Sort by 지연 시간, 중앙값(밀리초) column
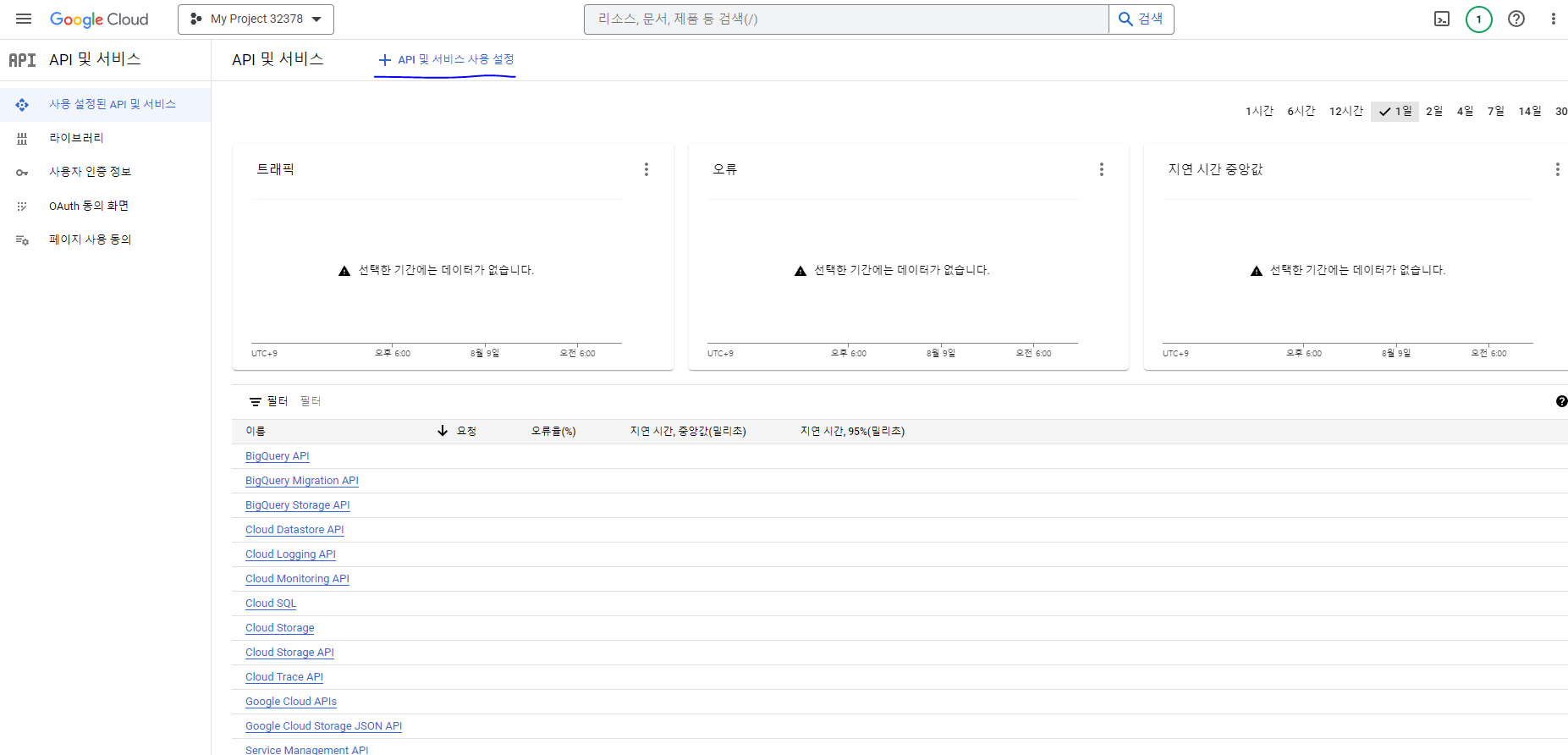This screenshot has height=755, width=1568. [x=688, y=431]
